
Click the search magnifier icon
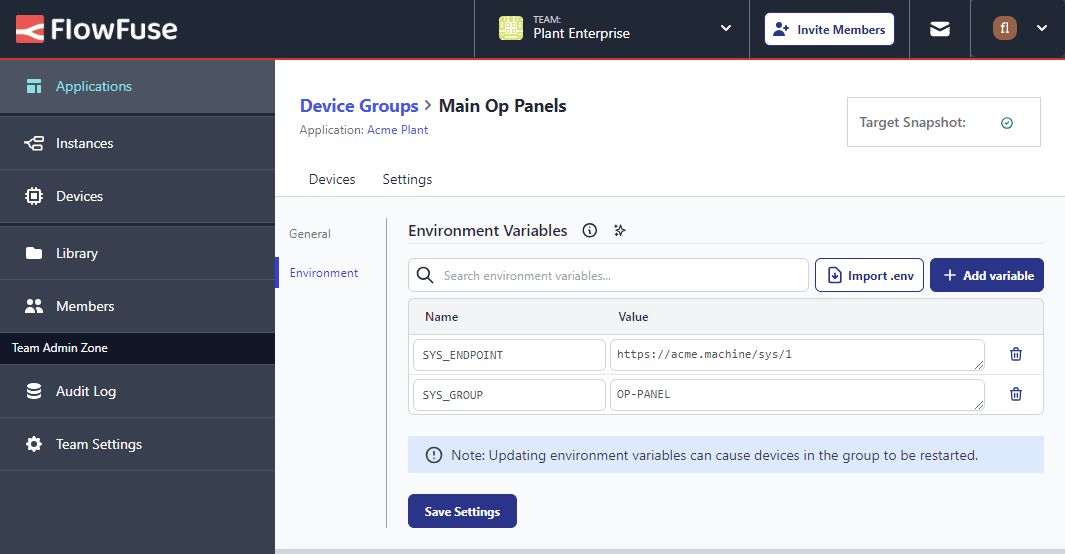pyautogui.click(x=425, y=275)
